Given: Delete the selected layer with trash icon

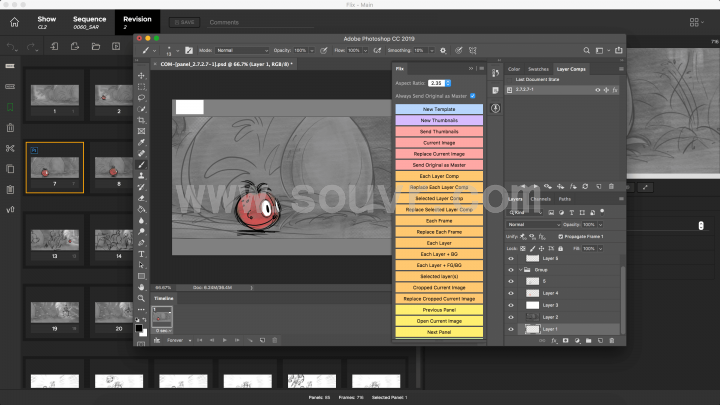Looking at the screenshot, I should 612,341.
